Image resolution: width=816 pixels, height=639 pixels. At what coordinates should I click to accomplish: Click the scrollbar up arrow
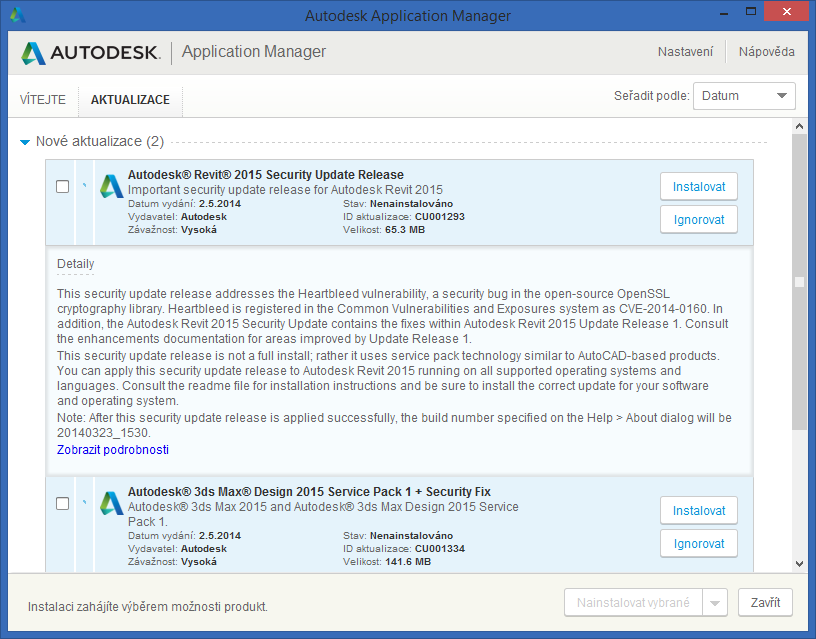(x=799, y=126)
